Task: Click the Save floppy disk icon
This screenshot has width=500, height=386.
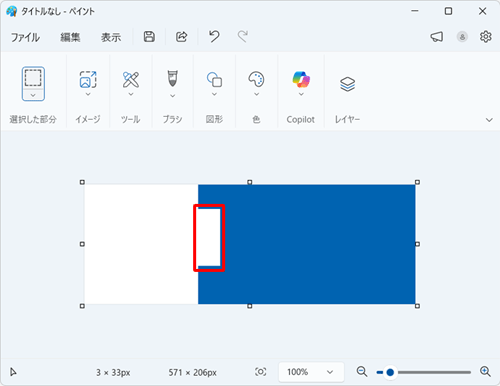Action: click(149, 37)
